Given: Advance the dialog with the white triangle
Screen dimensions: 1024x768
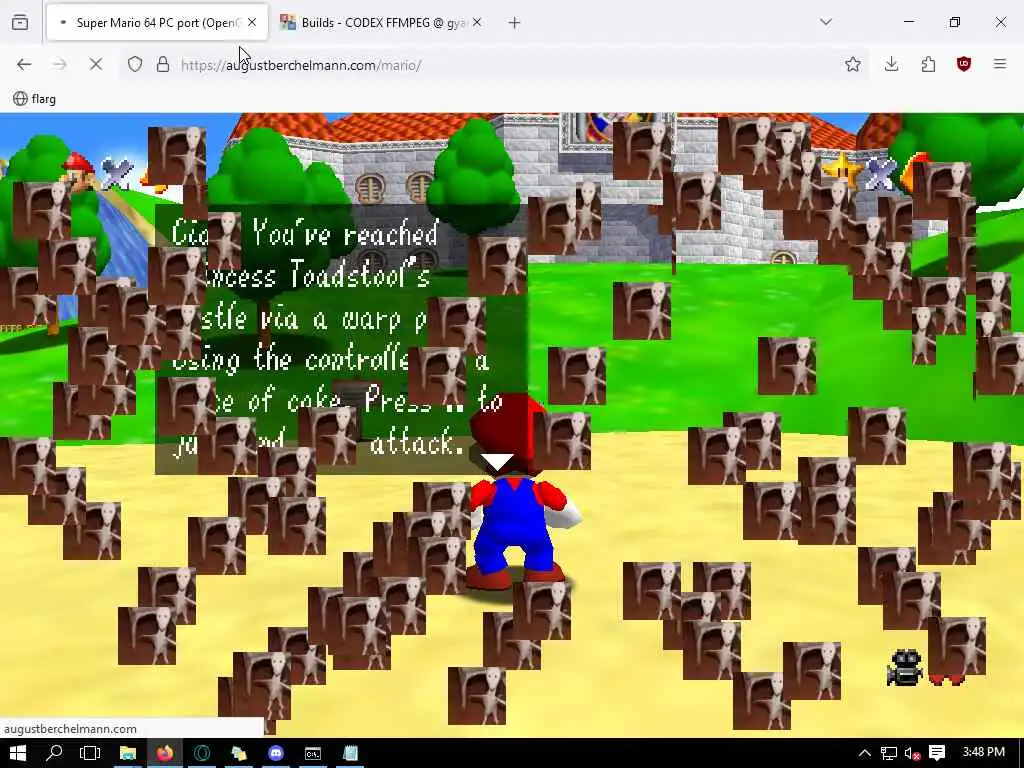Looking at the screenshot, I should [498, 461].
